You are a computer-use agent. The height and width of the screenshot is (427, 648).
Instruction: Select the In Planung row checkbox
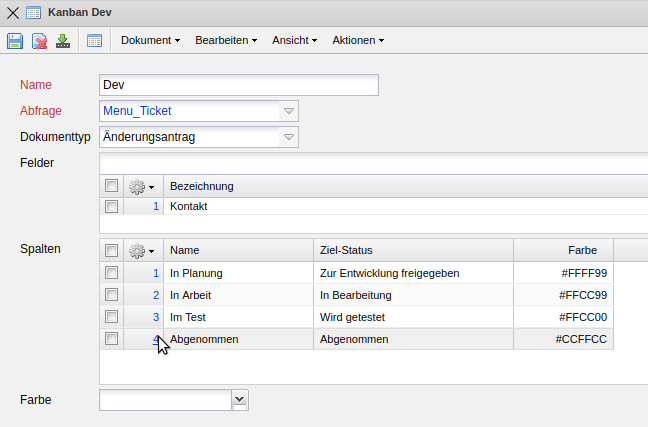tap(112, 272)
